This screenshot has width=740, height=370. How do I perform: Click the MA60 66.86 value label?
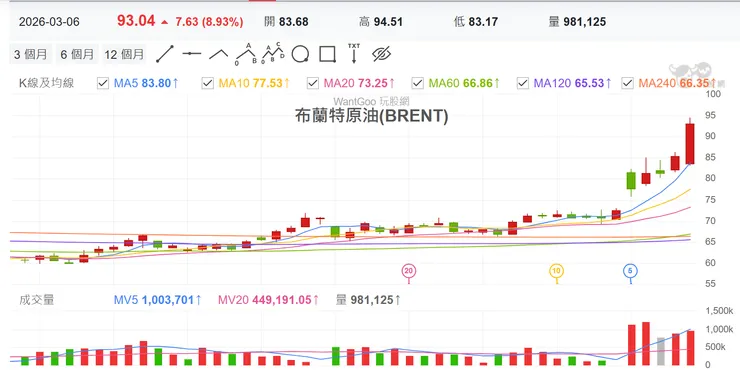[464, 84]
